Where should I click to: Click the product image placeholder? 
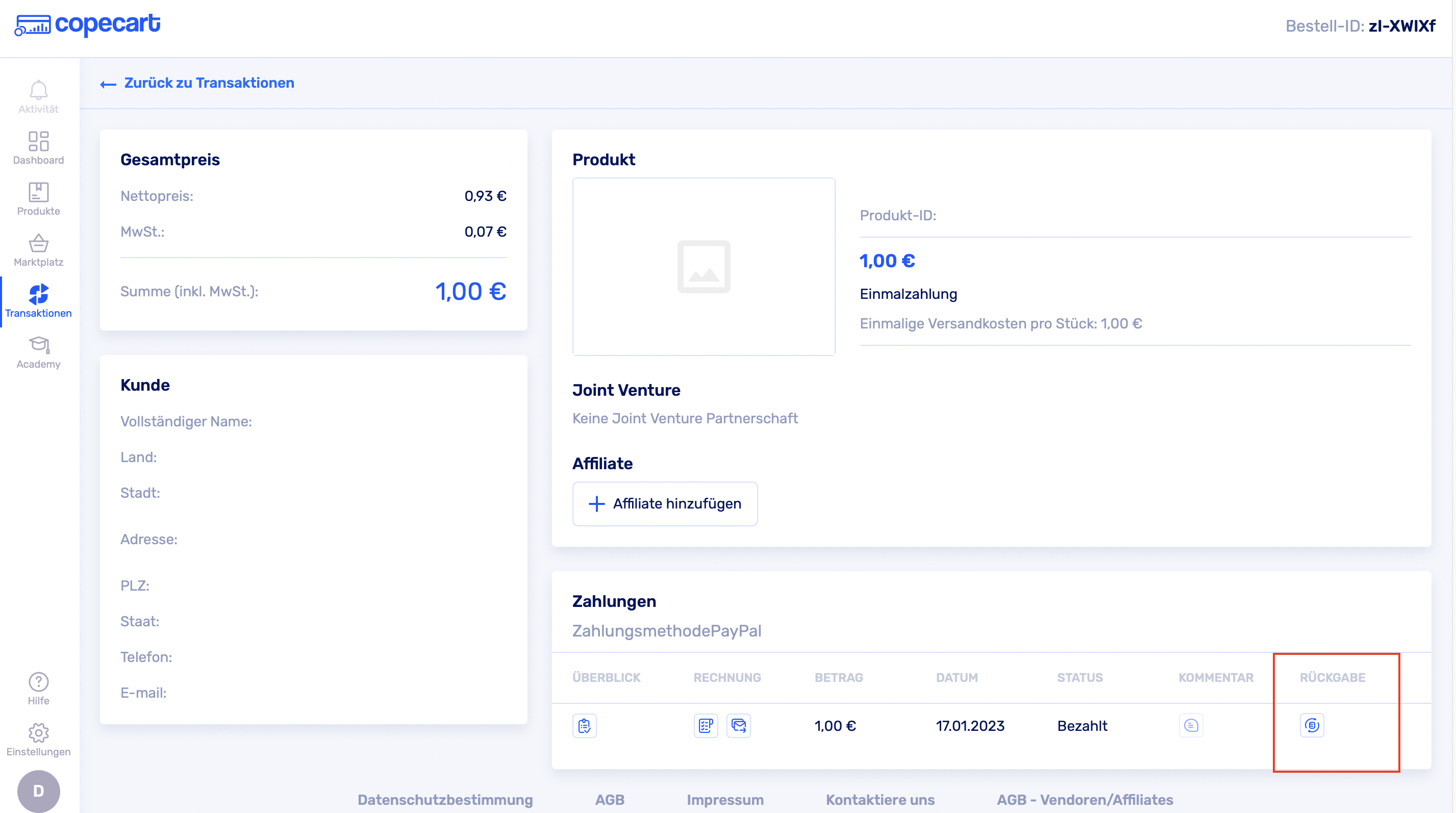[x=704, y=267]
